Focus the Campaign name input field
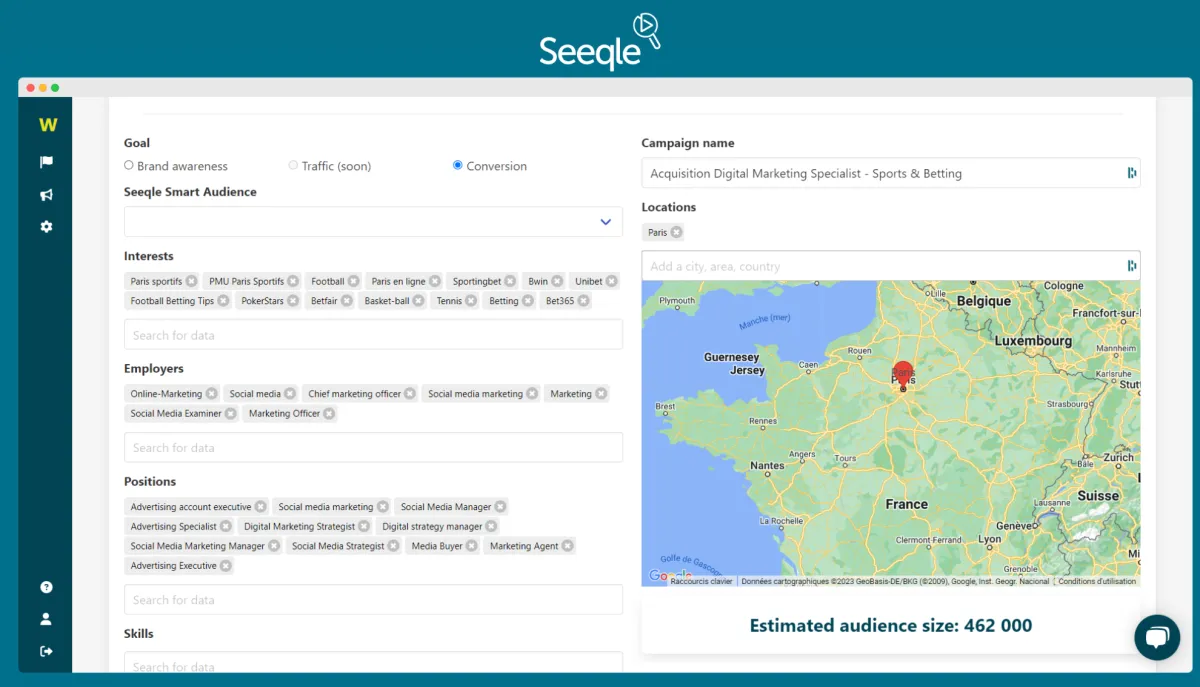The width and height of the screenshot is (1200, 687). click(885, 173)
